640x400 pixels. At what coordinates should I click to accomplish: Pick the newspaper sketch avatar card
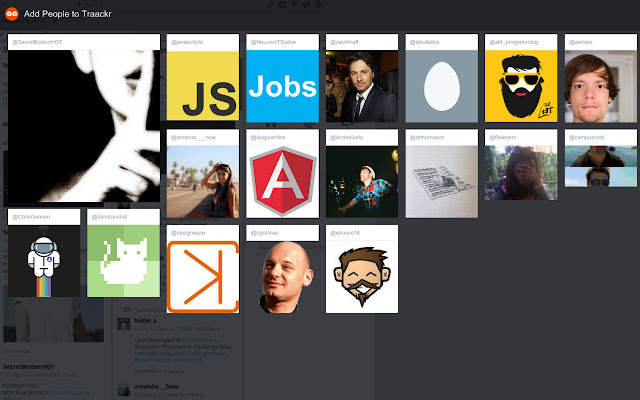coord(442,182)
